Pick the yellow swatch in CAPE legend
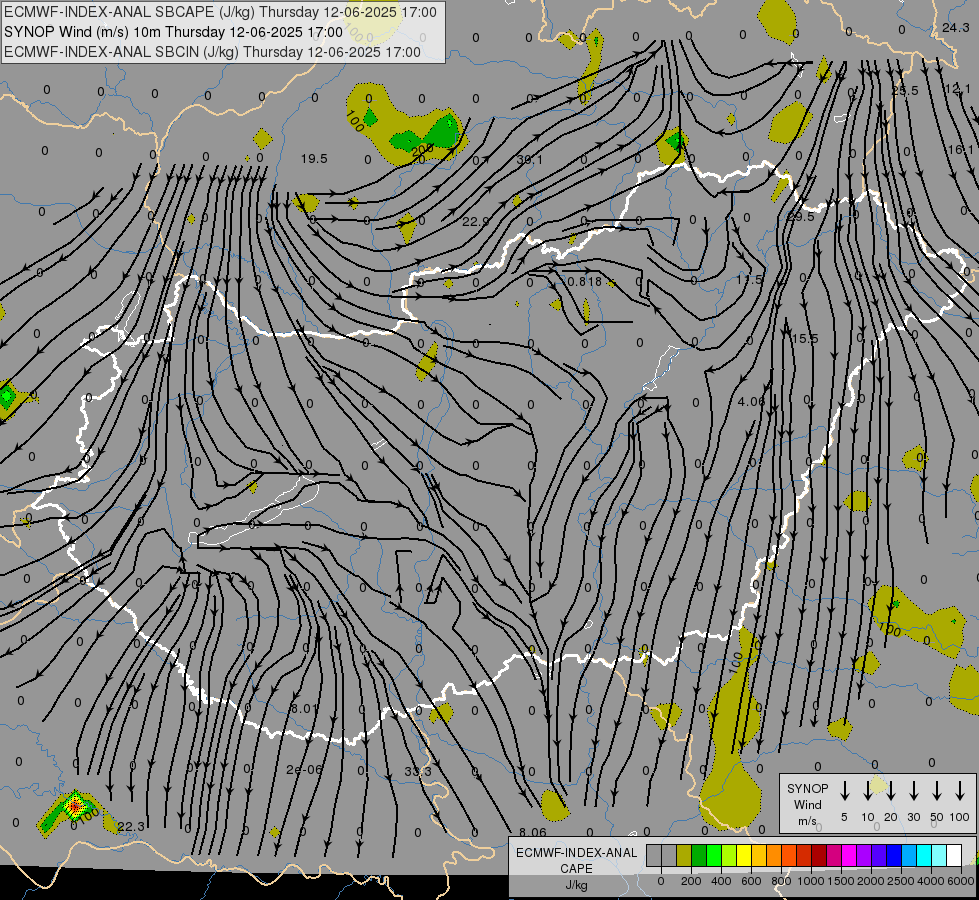Screen dimensions: 979x900 pyautogui.click(x=744, y=856)
